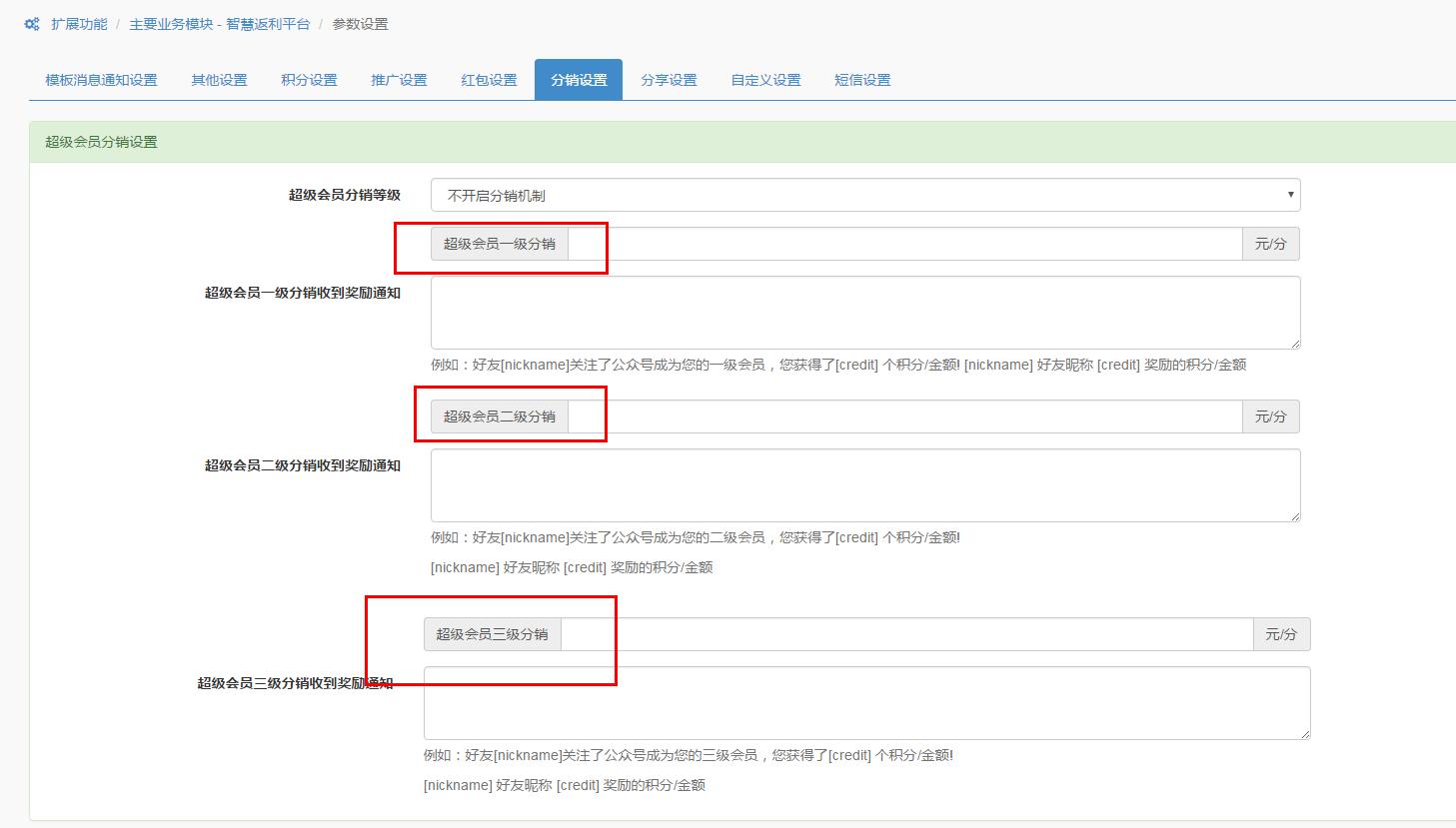Click the 参数设置 breadcrumb entry
Screen dimensions: 1456x828
(359, 23)
